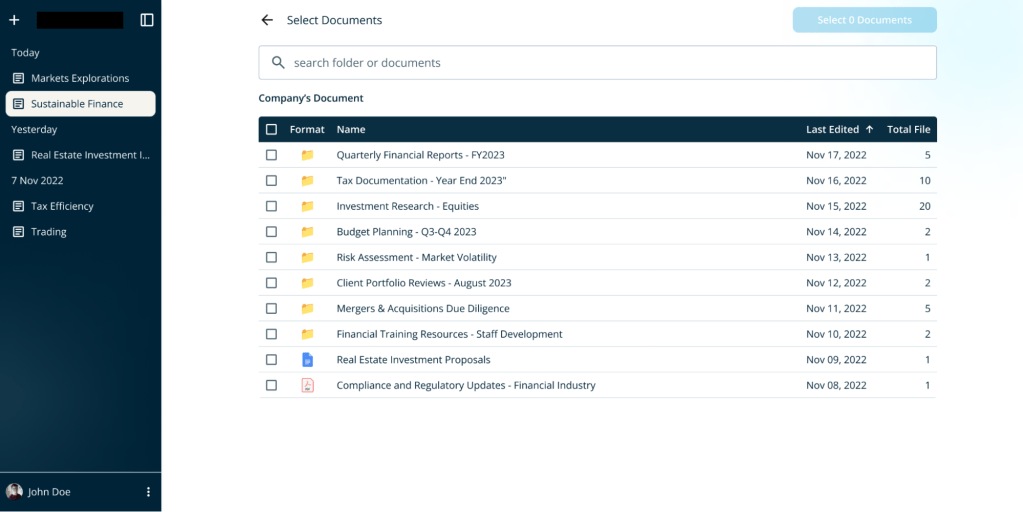Click the back arrow beside Select Documents
Screen dimensions: 1023x512
tap(267, 20)
